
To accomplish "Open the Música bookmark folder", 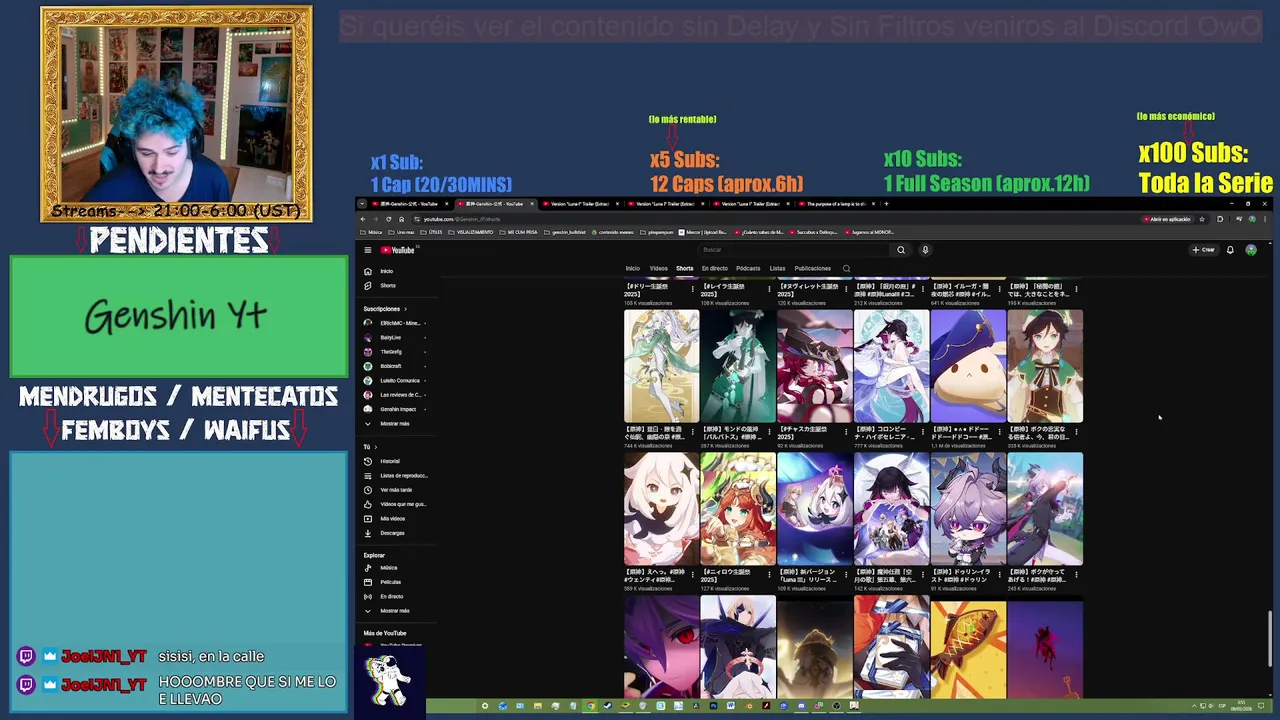I will point(370,232).
